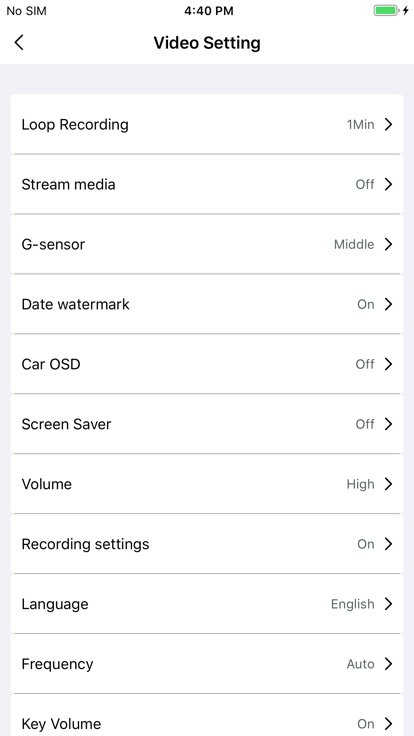Click chevron arrow beside Stream media
The width and height of the screenshot is (414, 736).
pos(388,184)
